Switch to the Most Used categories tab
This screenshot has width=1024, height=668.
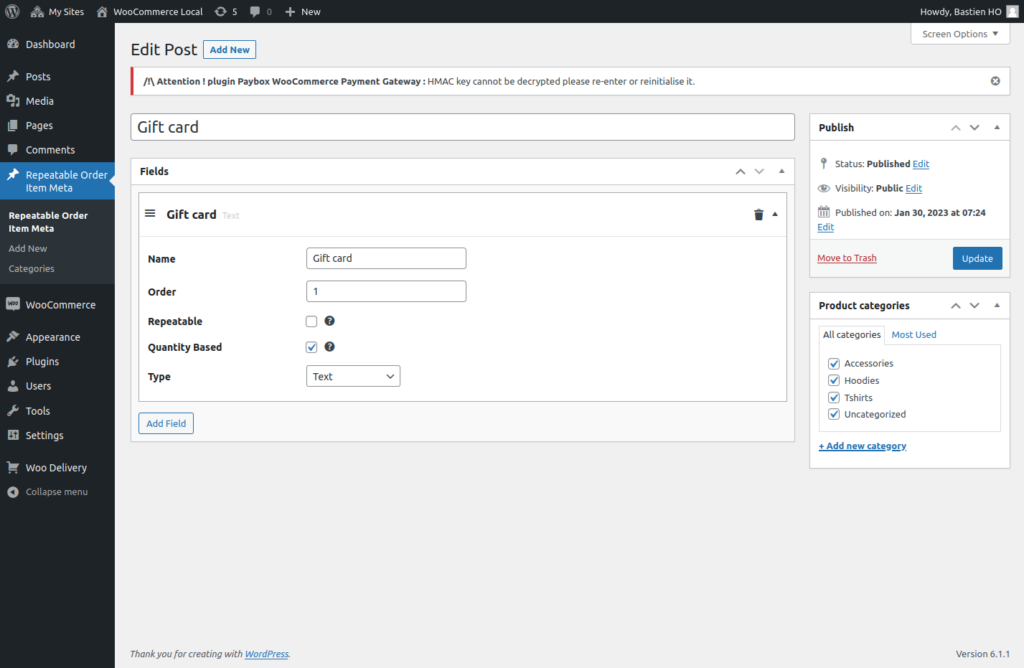(913, 334)
